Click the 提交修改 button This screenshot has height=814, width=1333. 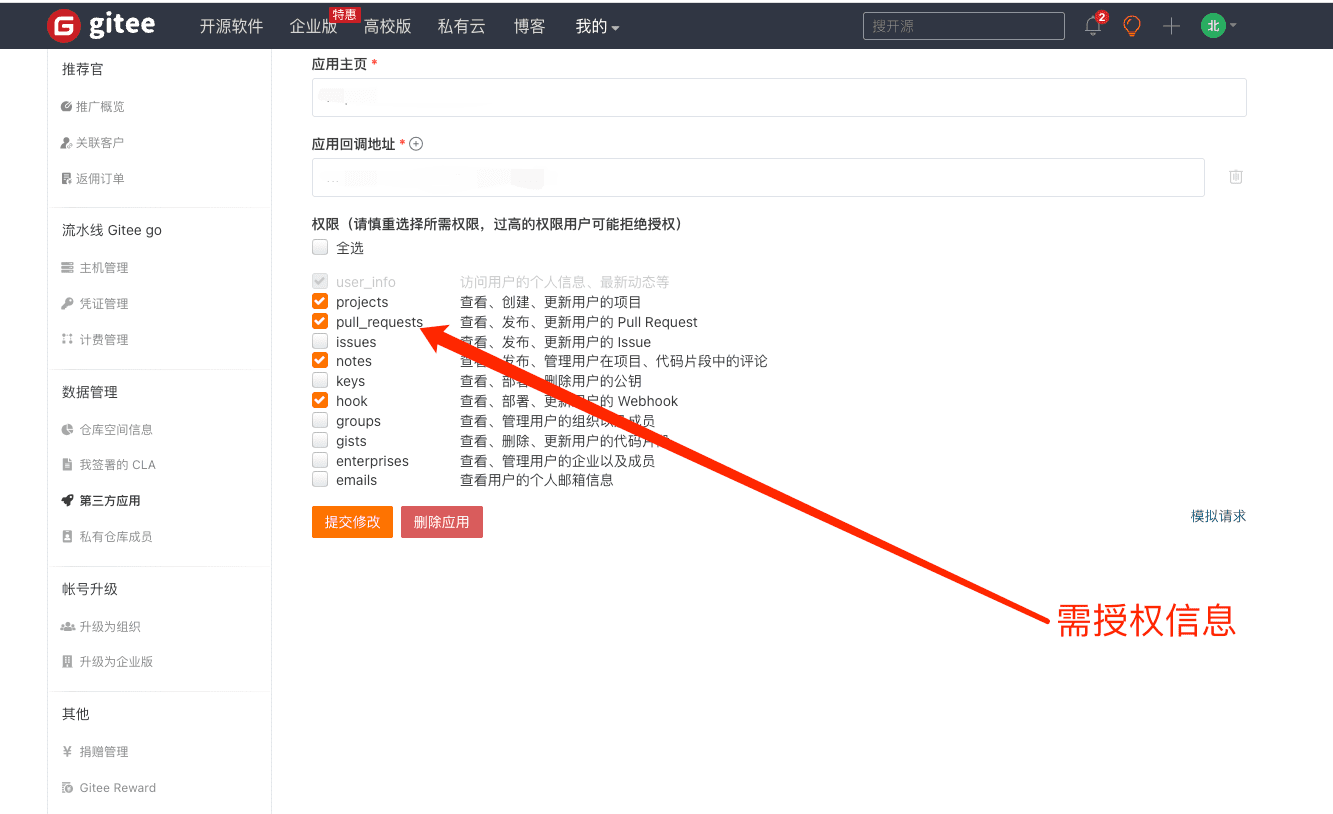tap(352, 522)
